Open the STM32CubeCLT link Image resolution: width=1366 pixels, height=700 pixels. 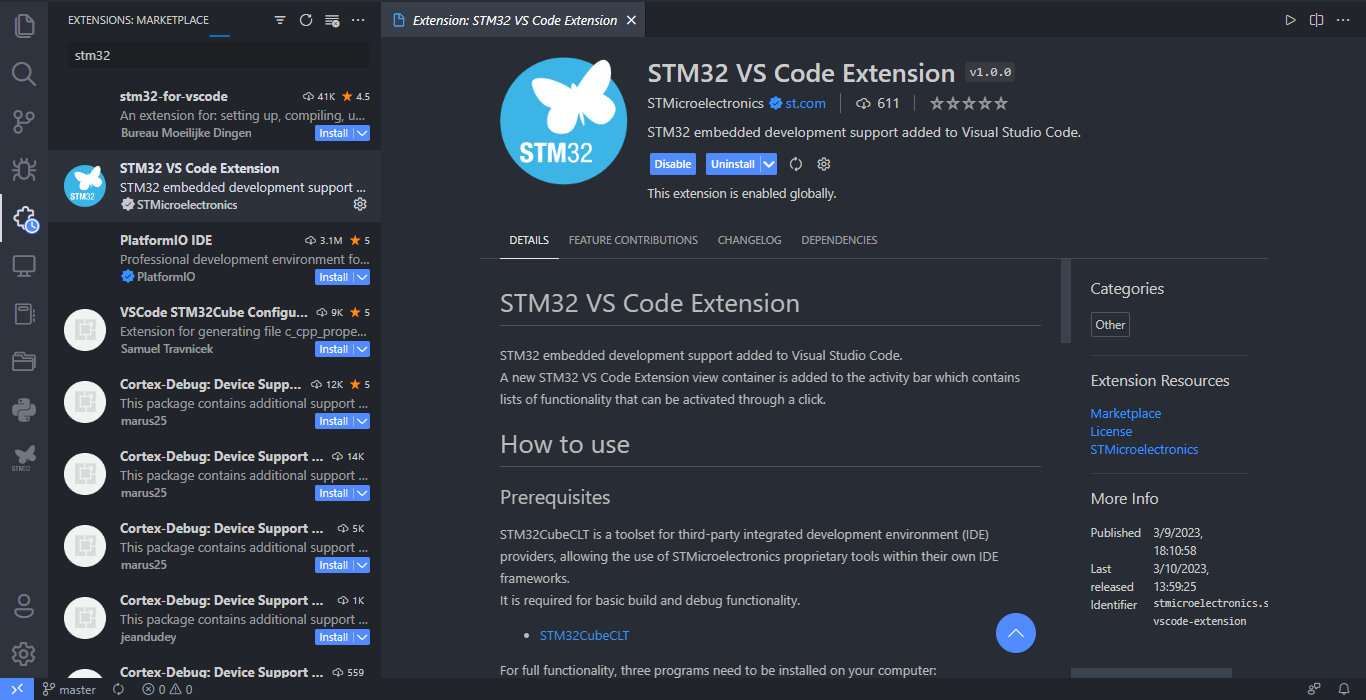pyautogui.click(x=584, y=634)
